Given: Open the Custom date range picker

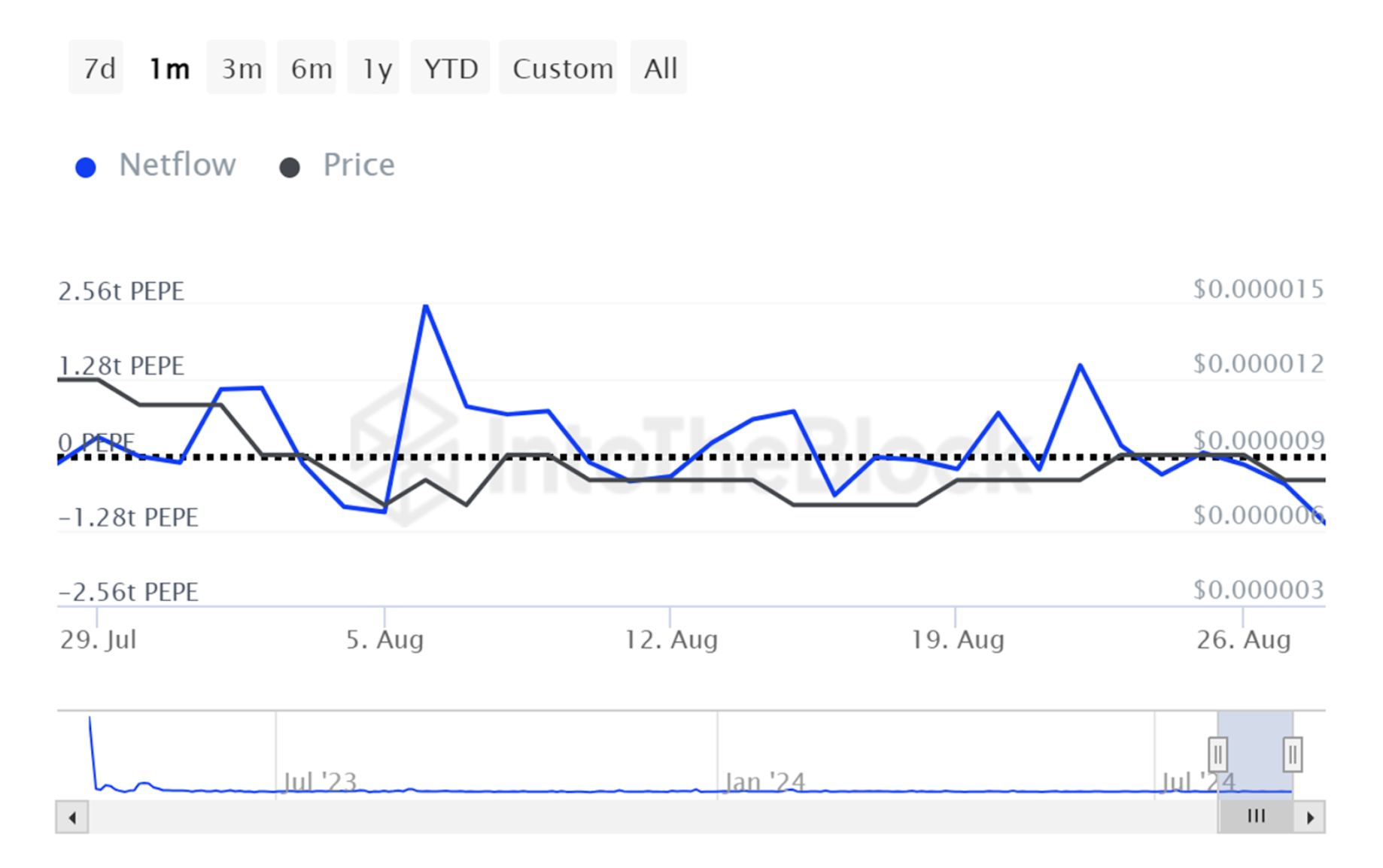Looking at the screenshot, I should (561, 68).
